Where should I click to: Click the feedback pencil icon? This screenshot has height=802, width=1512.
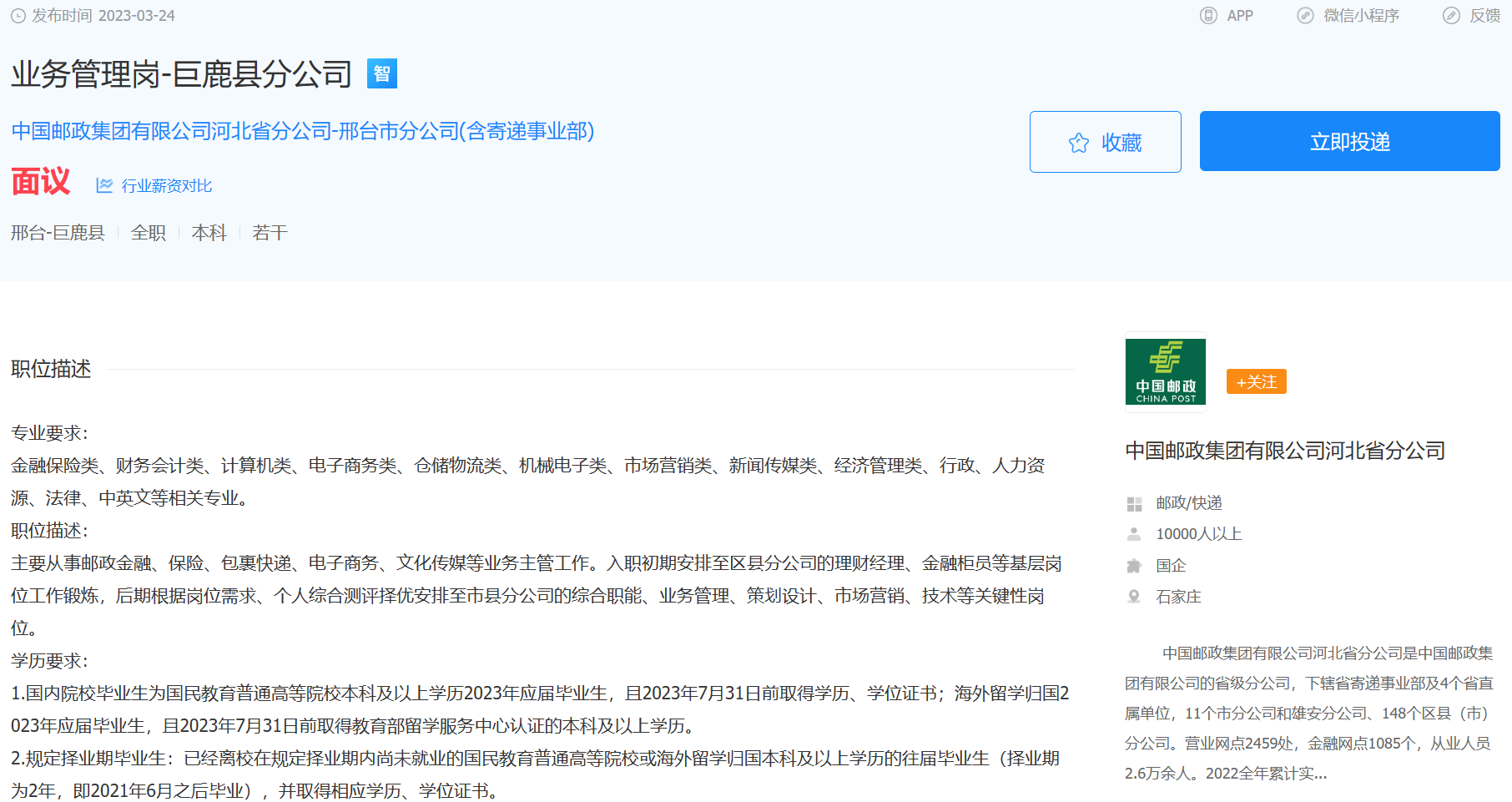coord(1452,16)
